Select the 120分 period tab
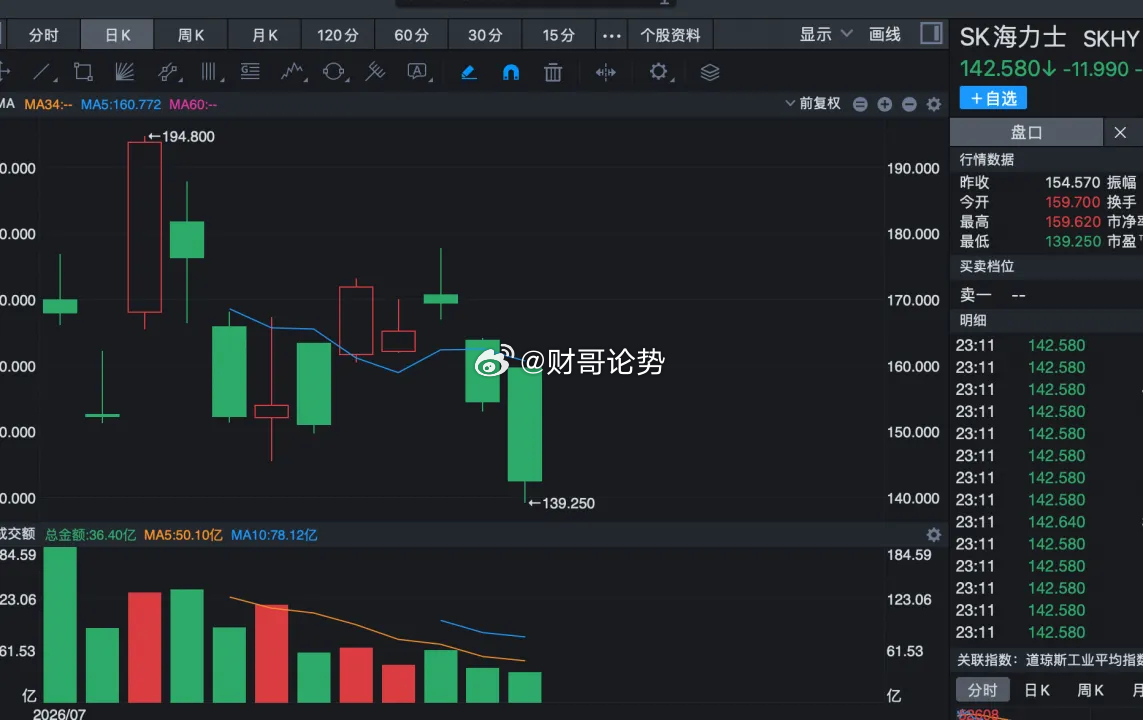This screenshot has width=1143, height=720. [338, 35]
